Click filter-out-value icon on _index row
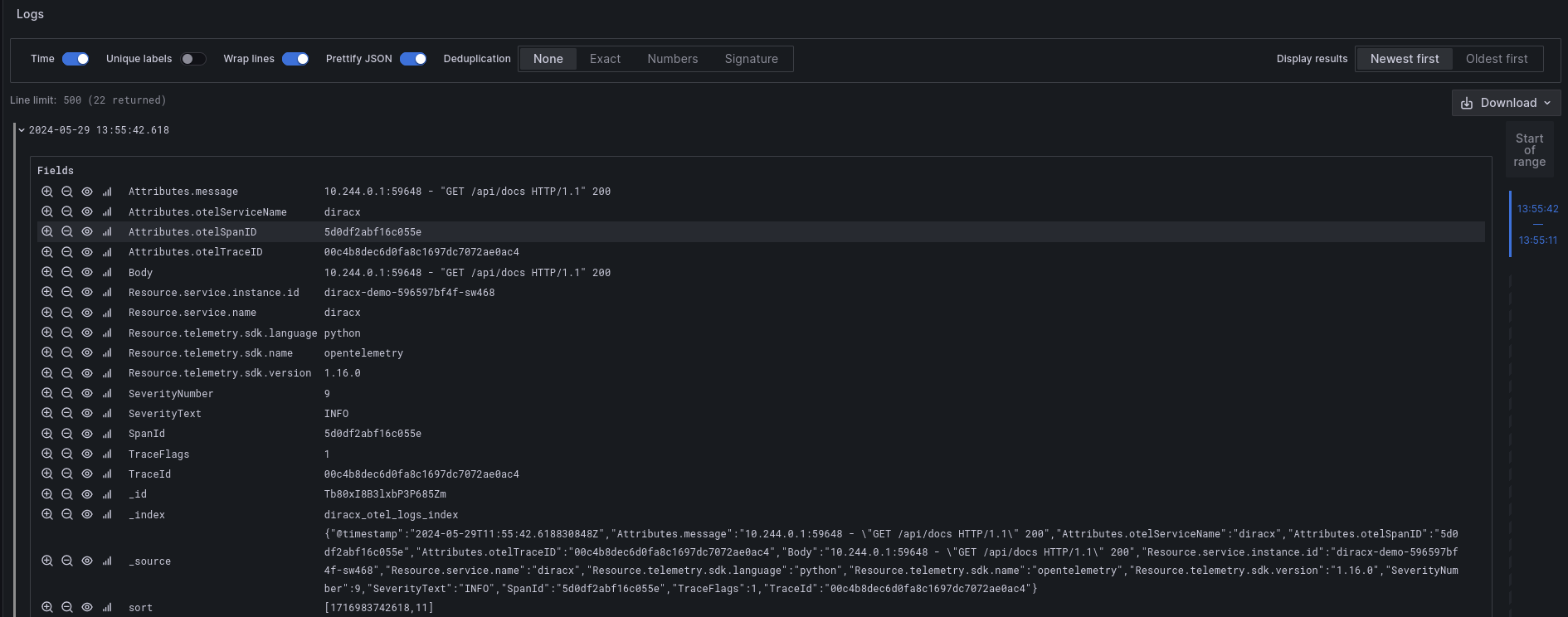1568x617 pixels. pos(67,515)
